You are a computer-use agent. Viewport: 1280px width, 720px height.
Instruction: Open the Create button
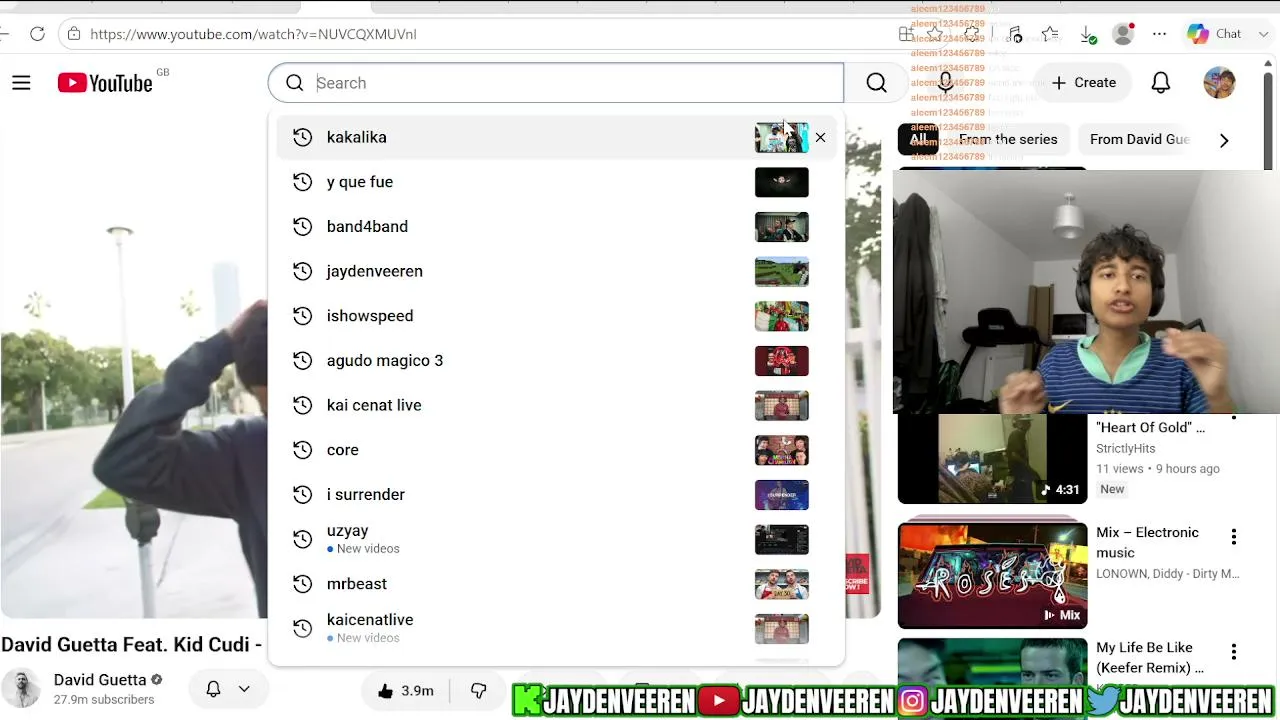click(x=1083, y=83)
